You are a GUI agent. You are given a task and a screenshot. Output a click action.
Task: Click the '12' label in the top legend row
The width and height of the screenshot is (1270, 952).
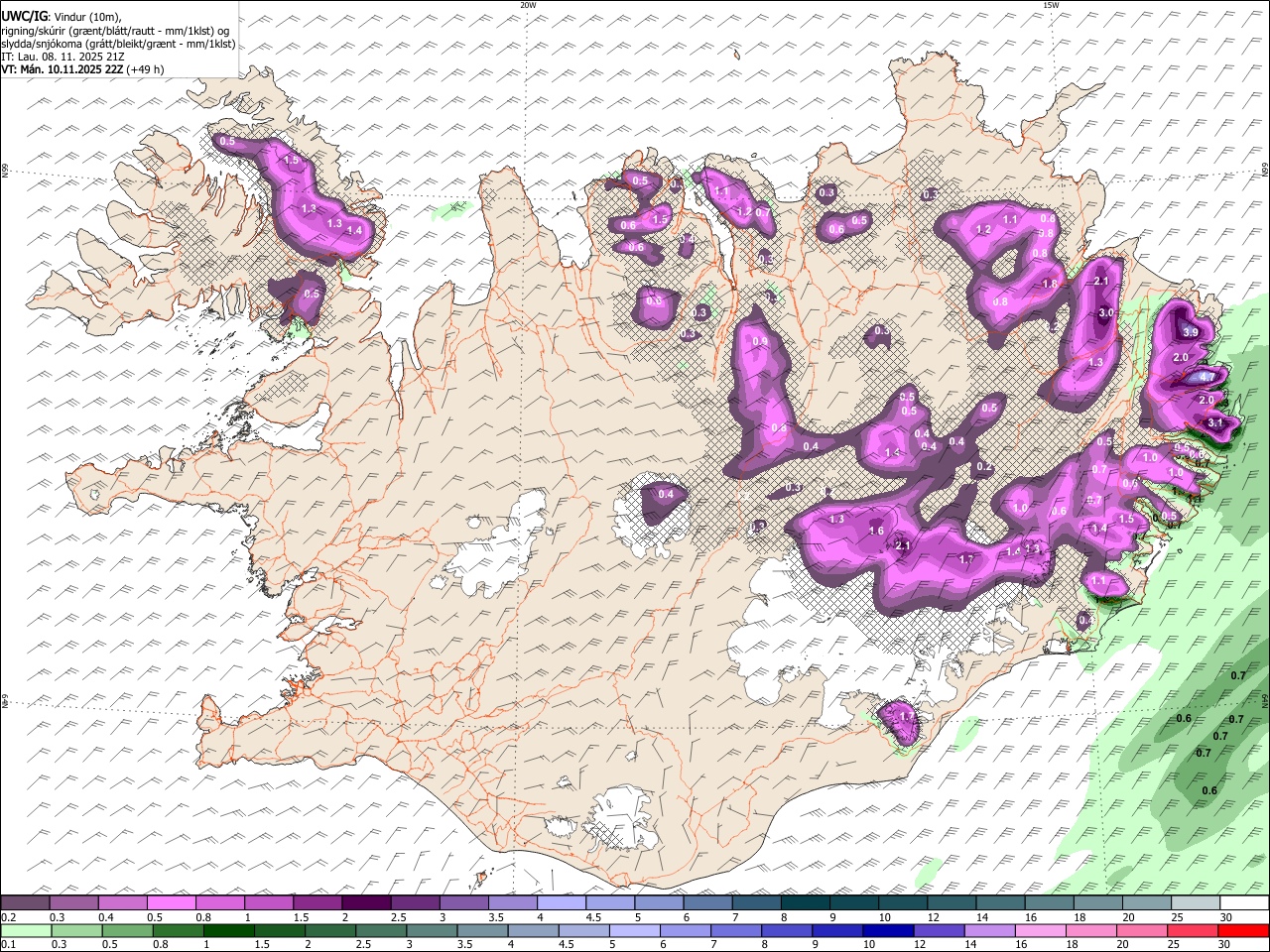pos(935,917)
